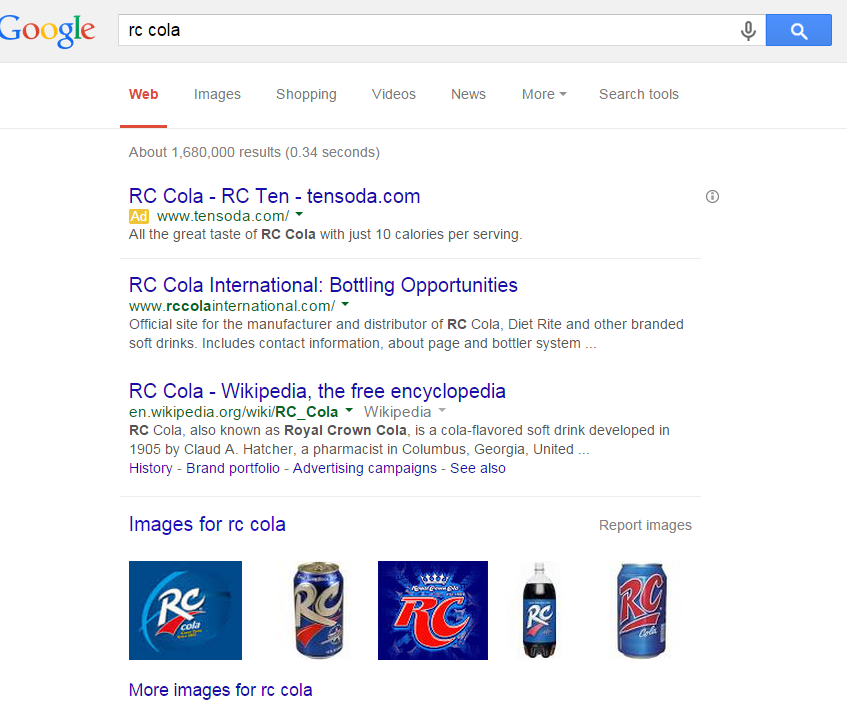Viewport: 847px width, 708px height.
Task: Click the Report images link
Action: [645, 525]
